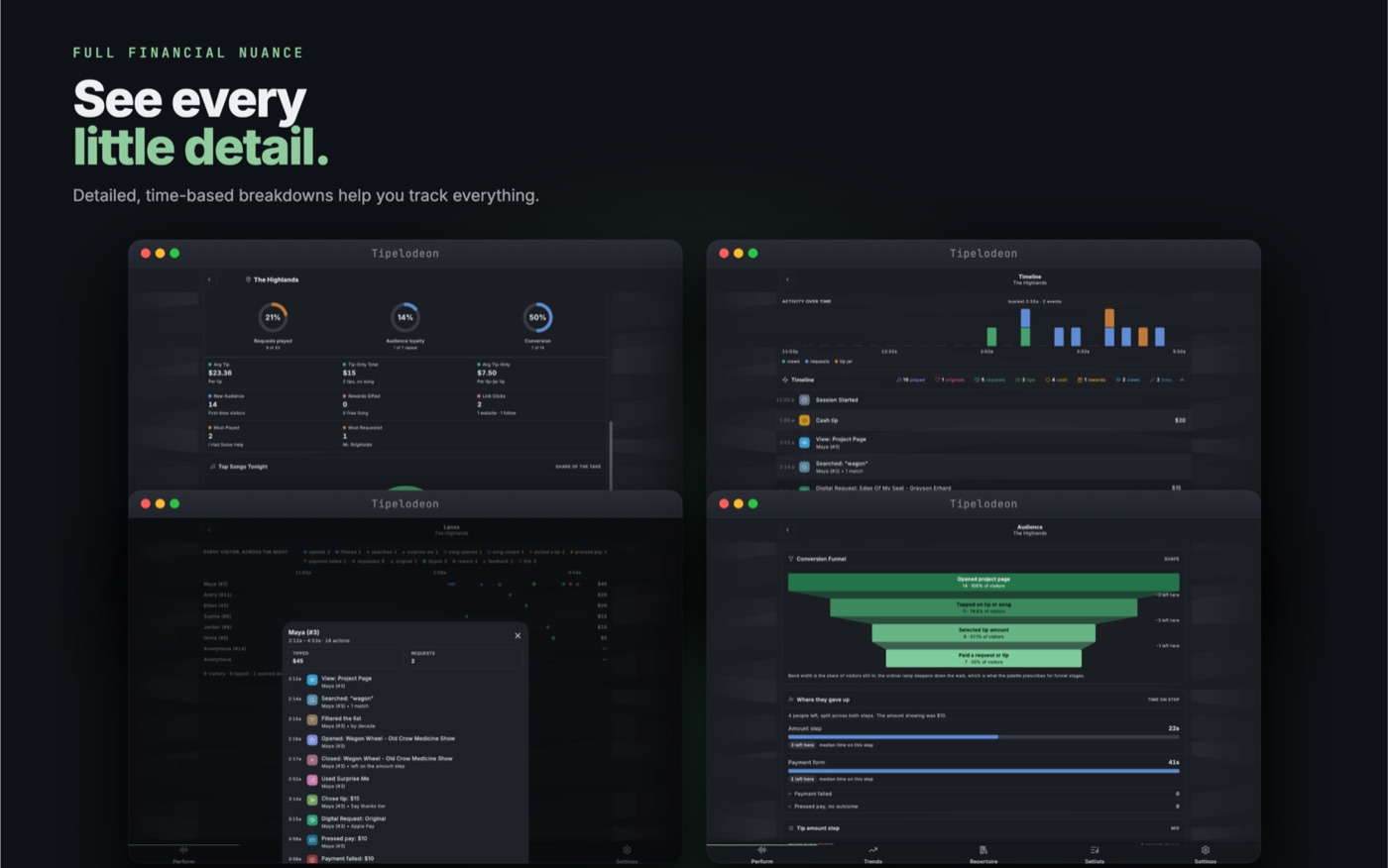Open the Repertoire tab

(x=983, y=854)
